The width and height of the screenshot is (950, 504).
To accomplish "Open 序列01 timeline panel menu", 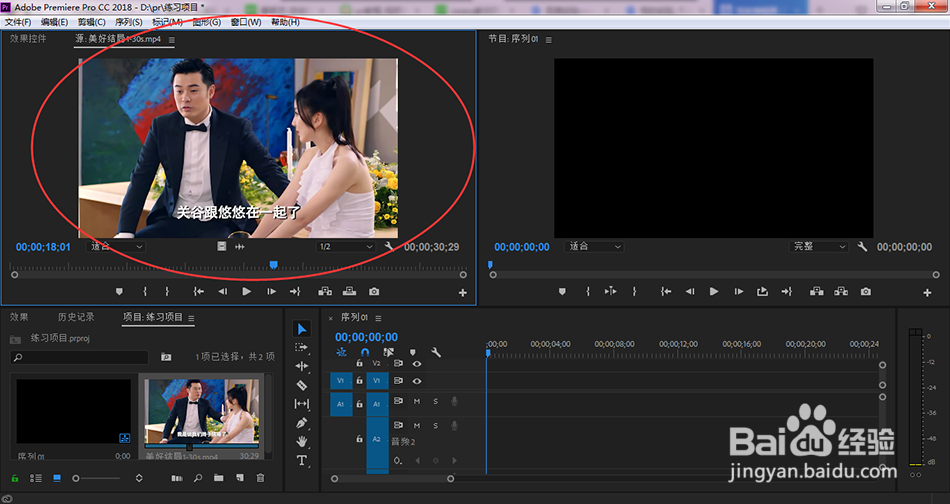I will click(378, 318).
